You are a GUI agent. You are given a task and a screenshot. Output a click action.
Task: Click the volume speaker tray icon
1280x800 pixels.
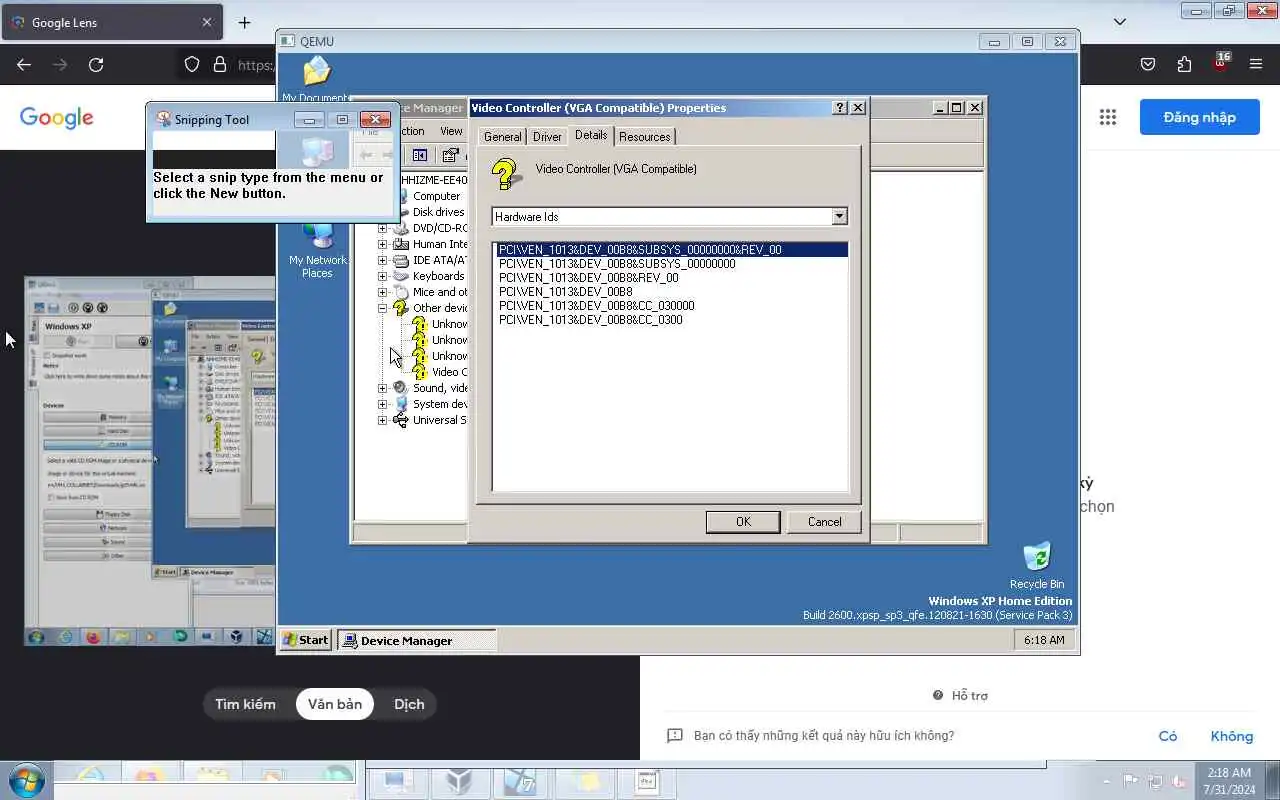[1181, 781]
